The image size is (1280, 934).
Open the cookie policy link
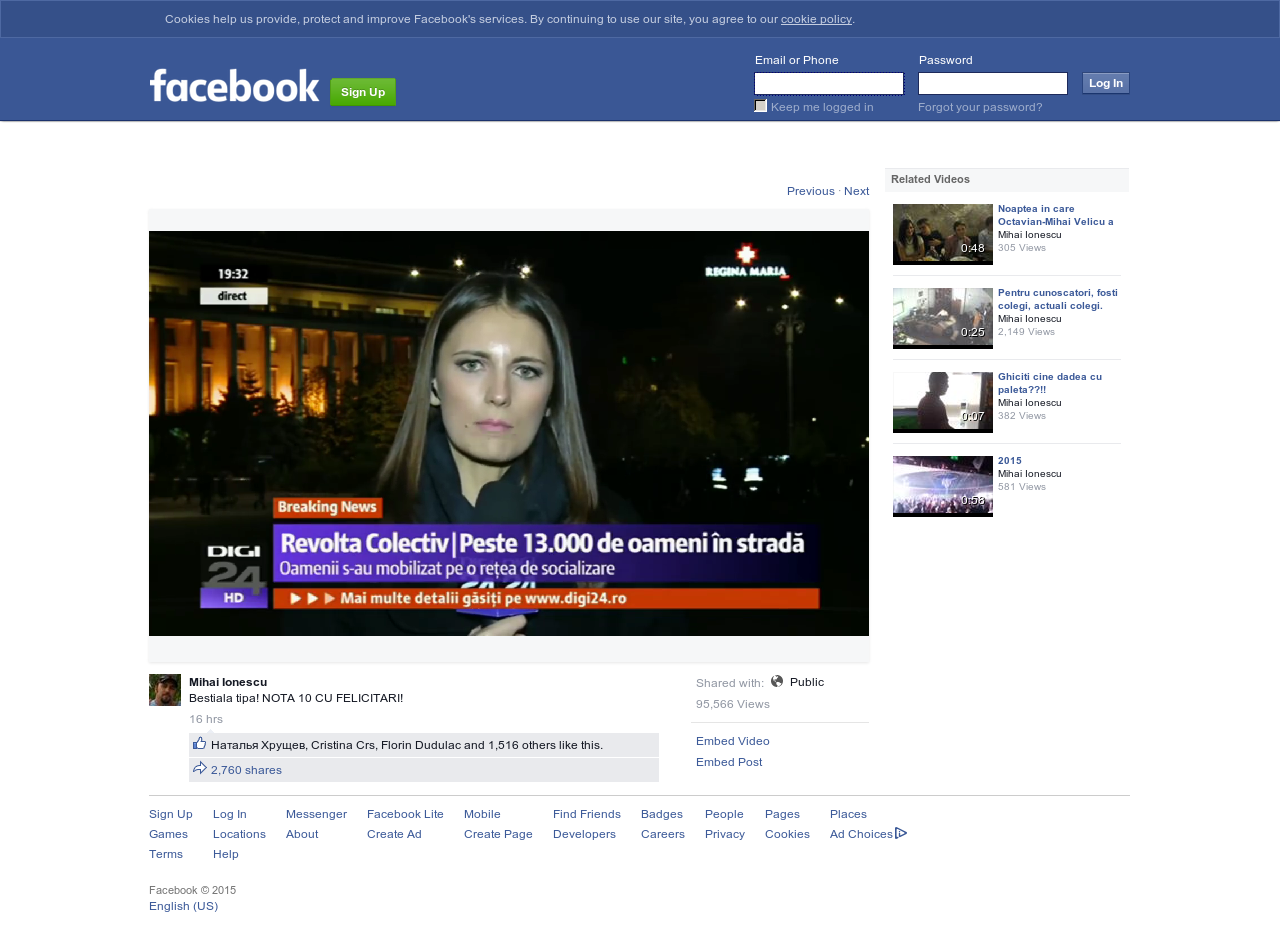pos(816,19)
